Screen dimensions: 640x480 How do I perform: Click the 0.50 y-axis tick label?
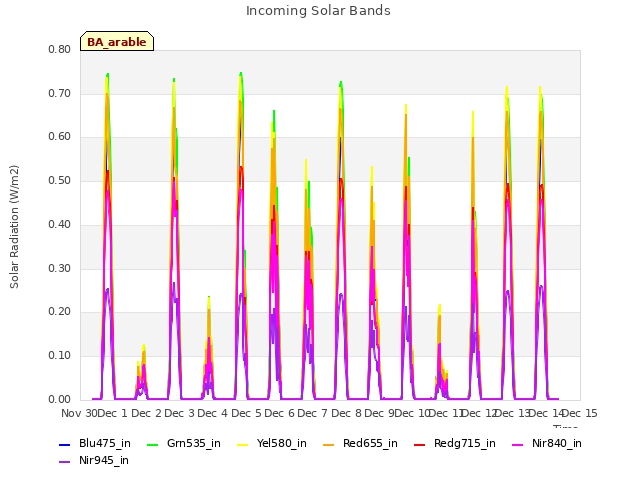coord(60,180)
